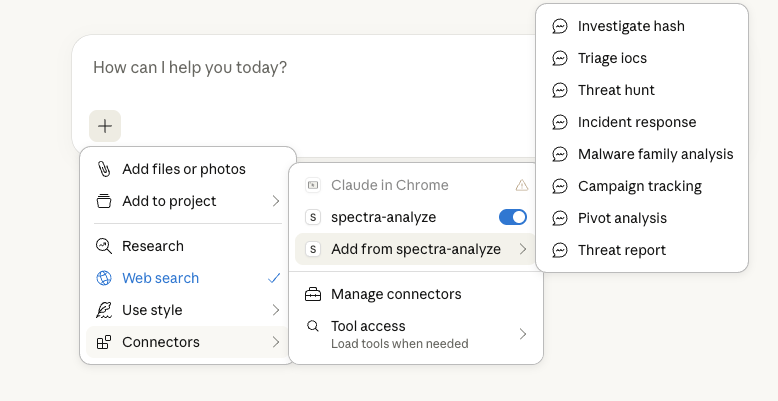Expand the Tool access submenu chevron
Image resolution: width=778 pixels, height=401 pixels.
click(x=522, y=334)
